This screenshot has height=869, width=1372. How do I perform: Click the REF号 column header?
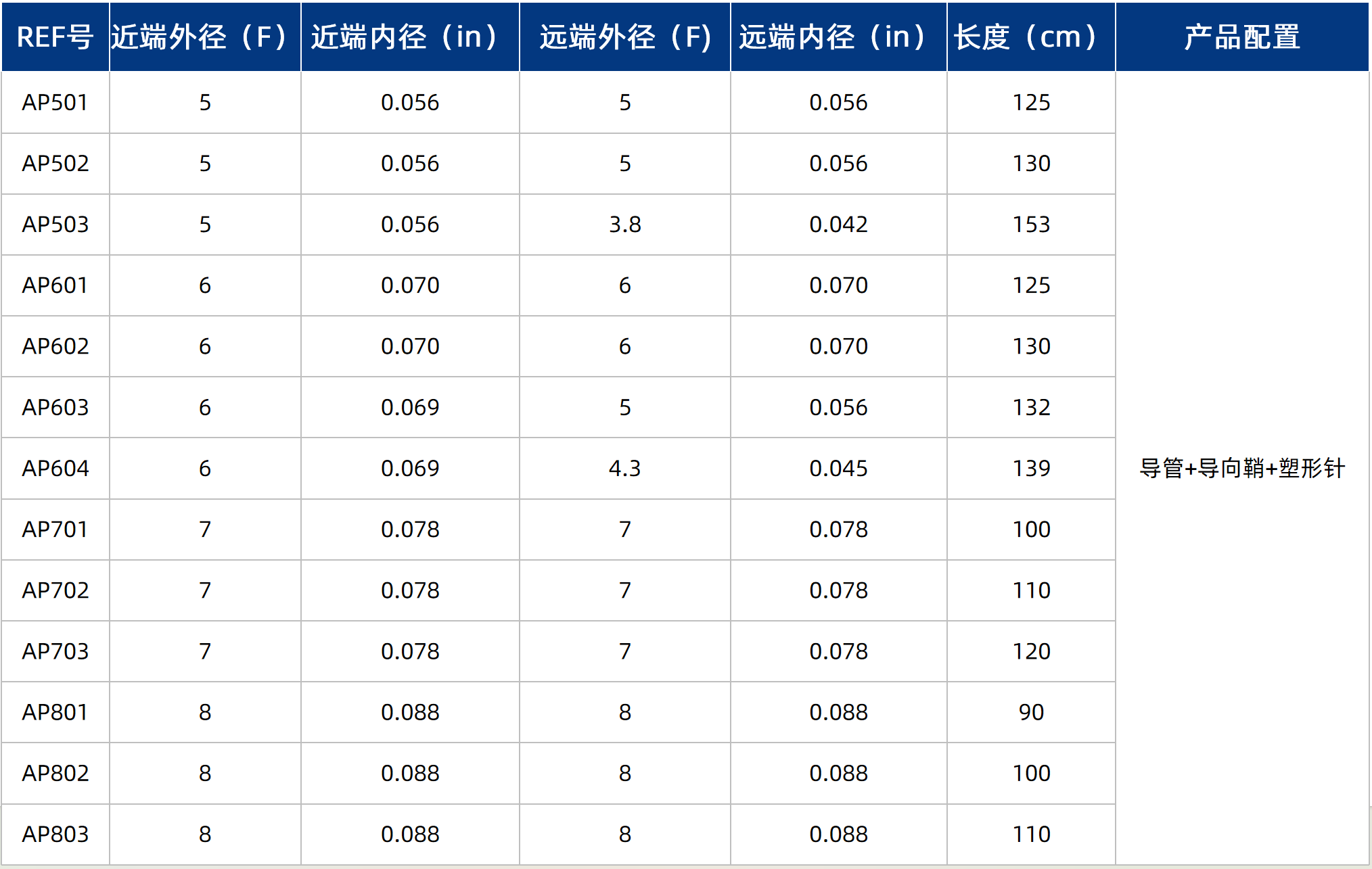[55, 37]
